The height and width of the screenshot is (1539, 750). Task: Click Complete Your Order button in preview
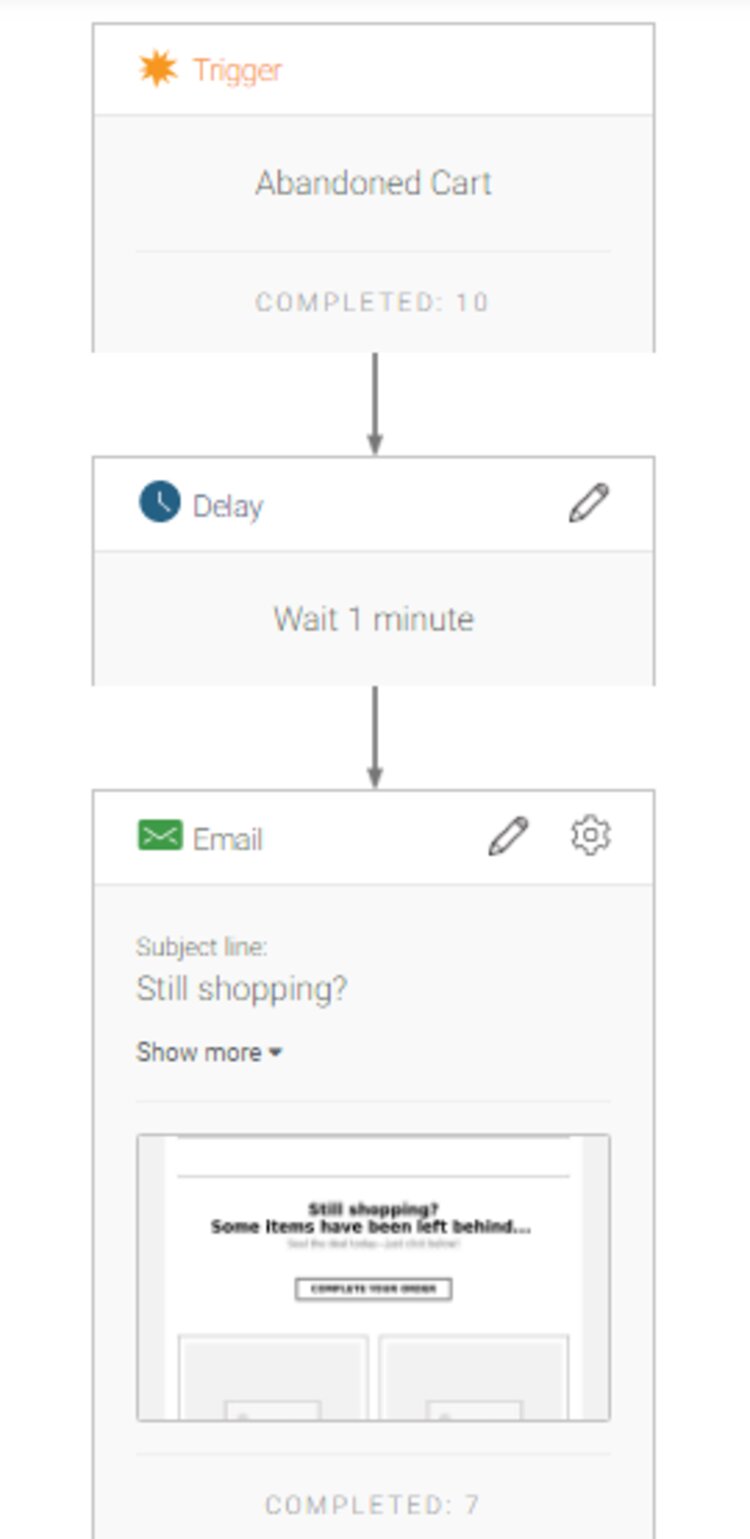coord(373,1289)
